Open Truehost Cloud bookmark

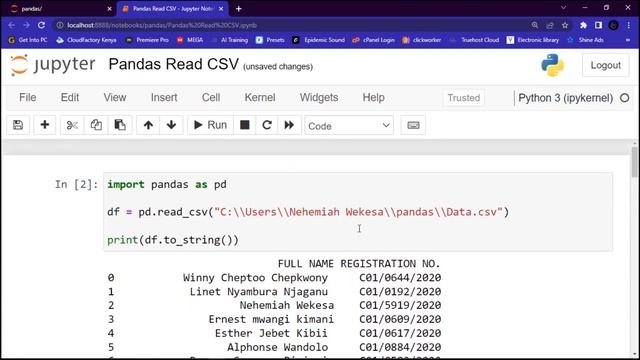(x=474, y=40)
